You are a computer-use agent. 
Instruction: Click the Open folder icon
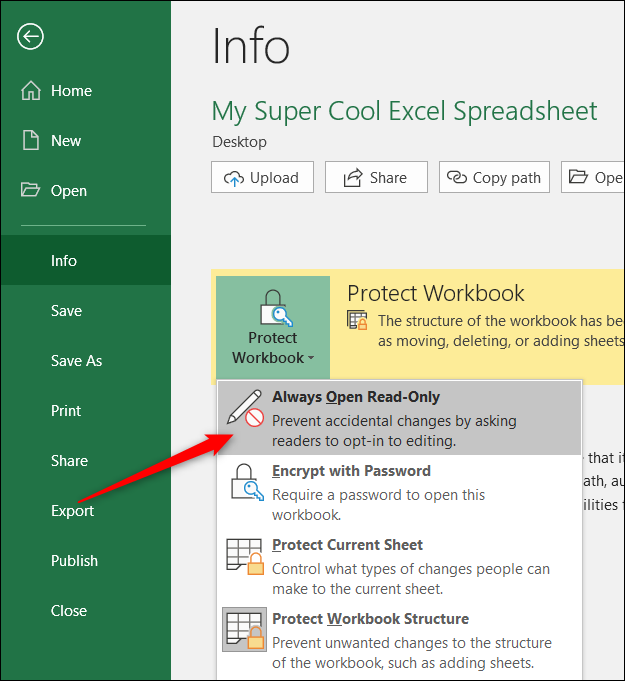(x=30, y=191)
